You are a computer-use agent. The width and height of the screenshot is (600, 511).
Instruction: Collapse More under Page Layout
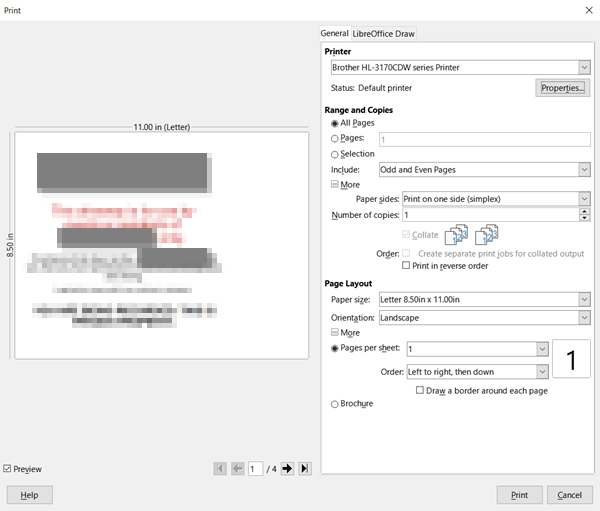(335, 332)
